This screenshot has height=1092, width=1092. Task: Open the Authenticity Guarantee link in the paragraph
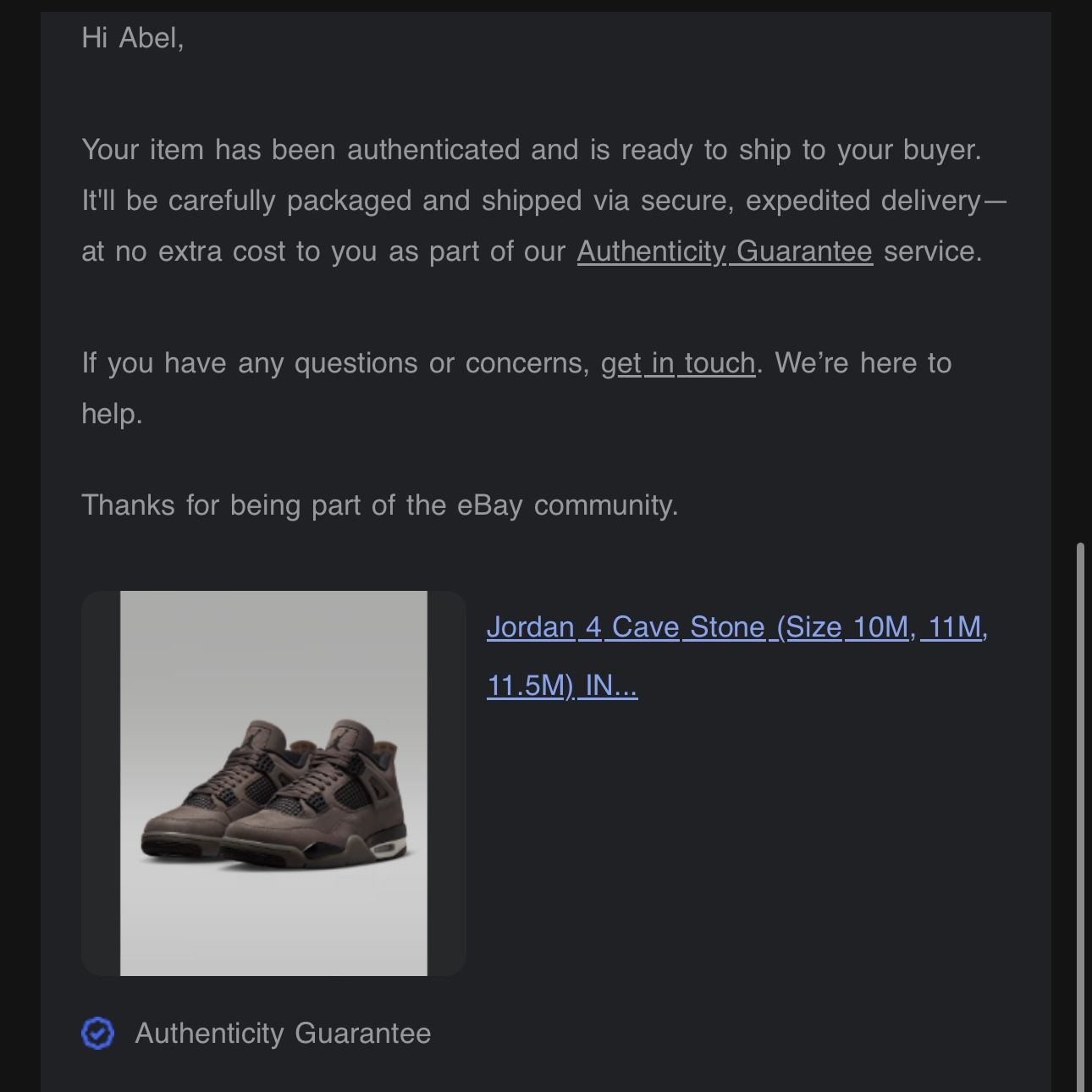point(725,251)
